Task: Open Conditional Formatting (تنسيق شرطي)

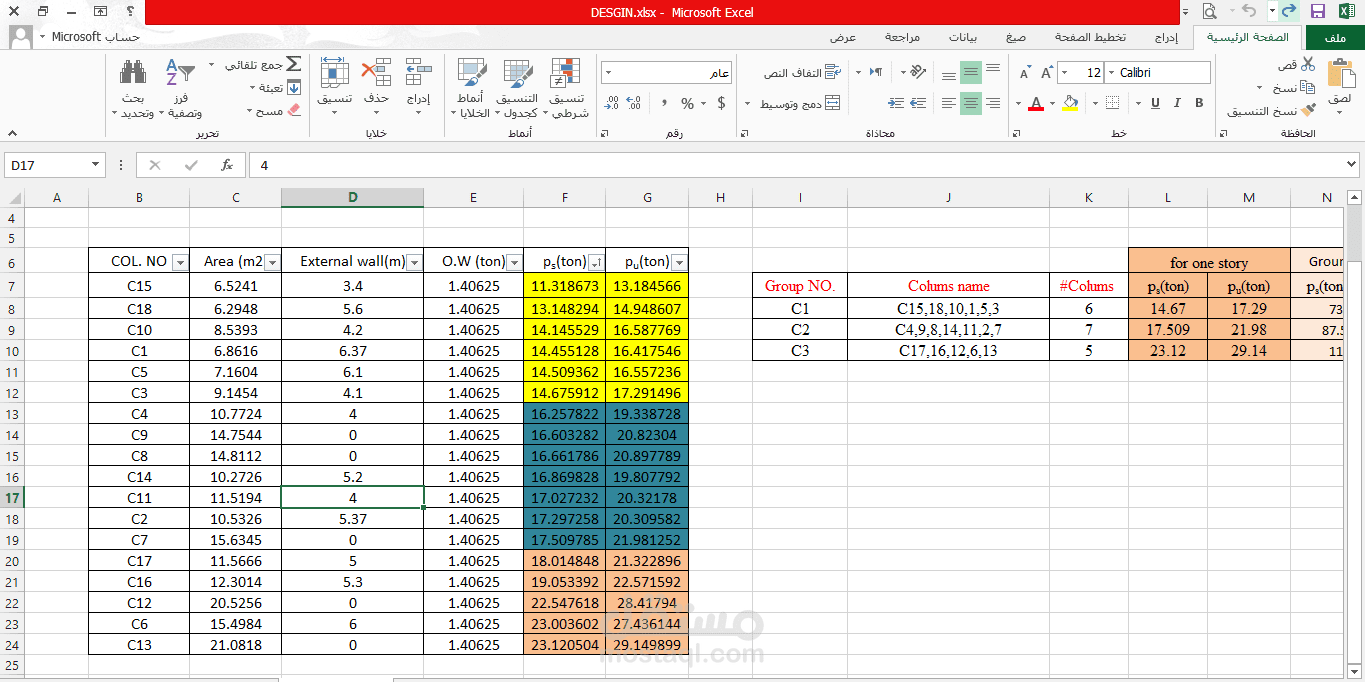Action: click(x=567, y=88)
